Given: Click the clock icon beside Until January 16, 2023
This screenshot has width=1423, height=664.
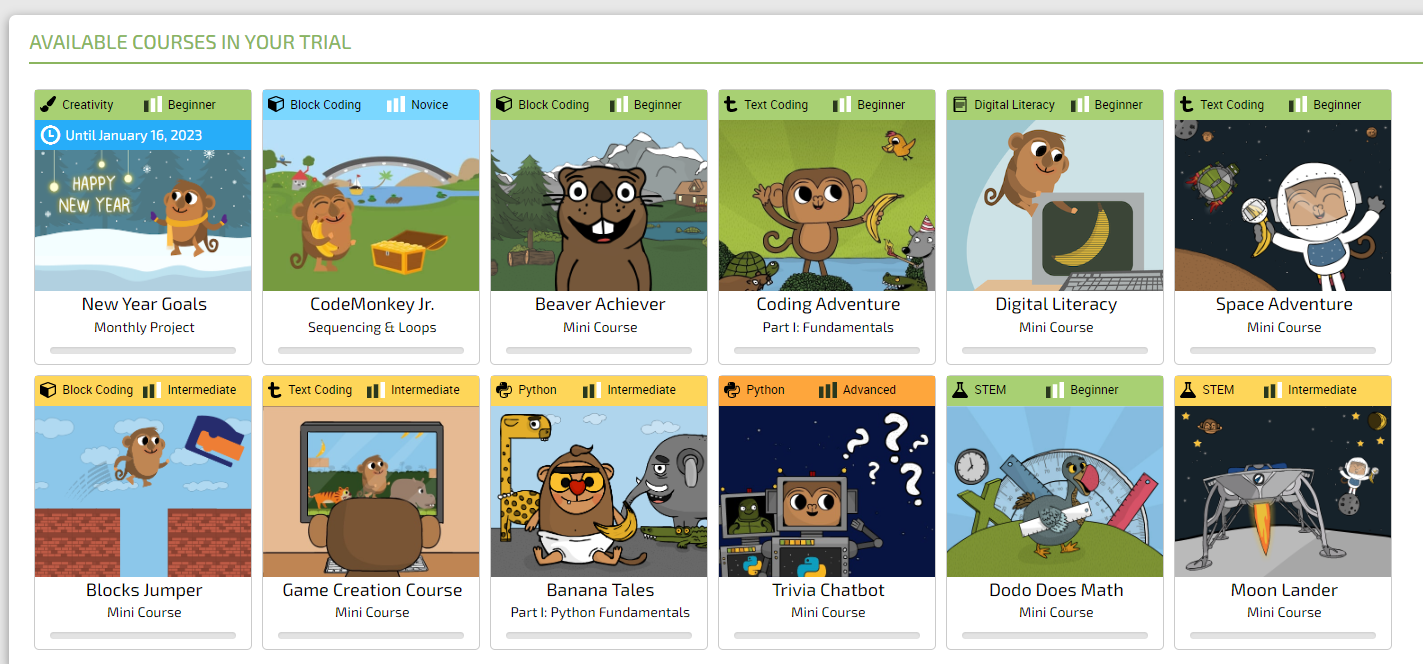Looking at the screenshot, I should (50, 135).
